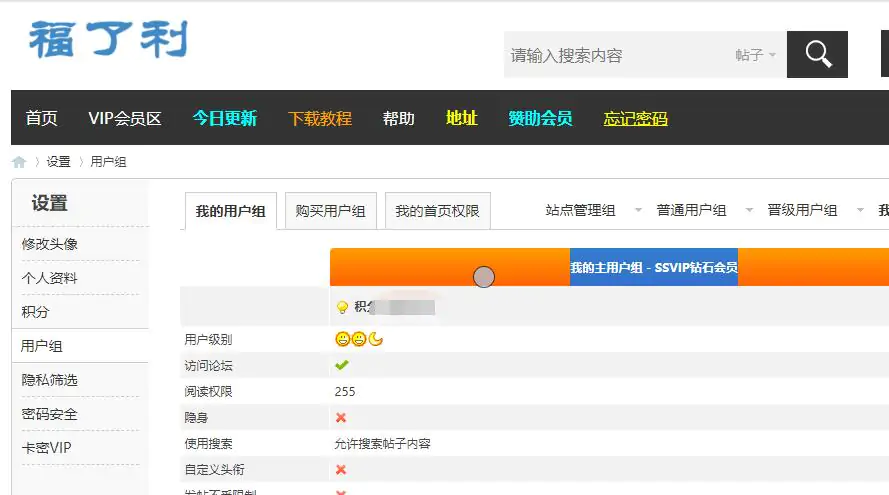The image size is (889, 495).
Task: Open 密码安全 in settings sidebar
Action: pos(49,414)
